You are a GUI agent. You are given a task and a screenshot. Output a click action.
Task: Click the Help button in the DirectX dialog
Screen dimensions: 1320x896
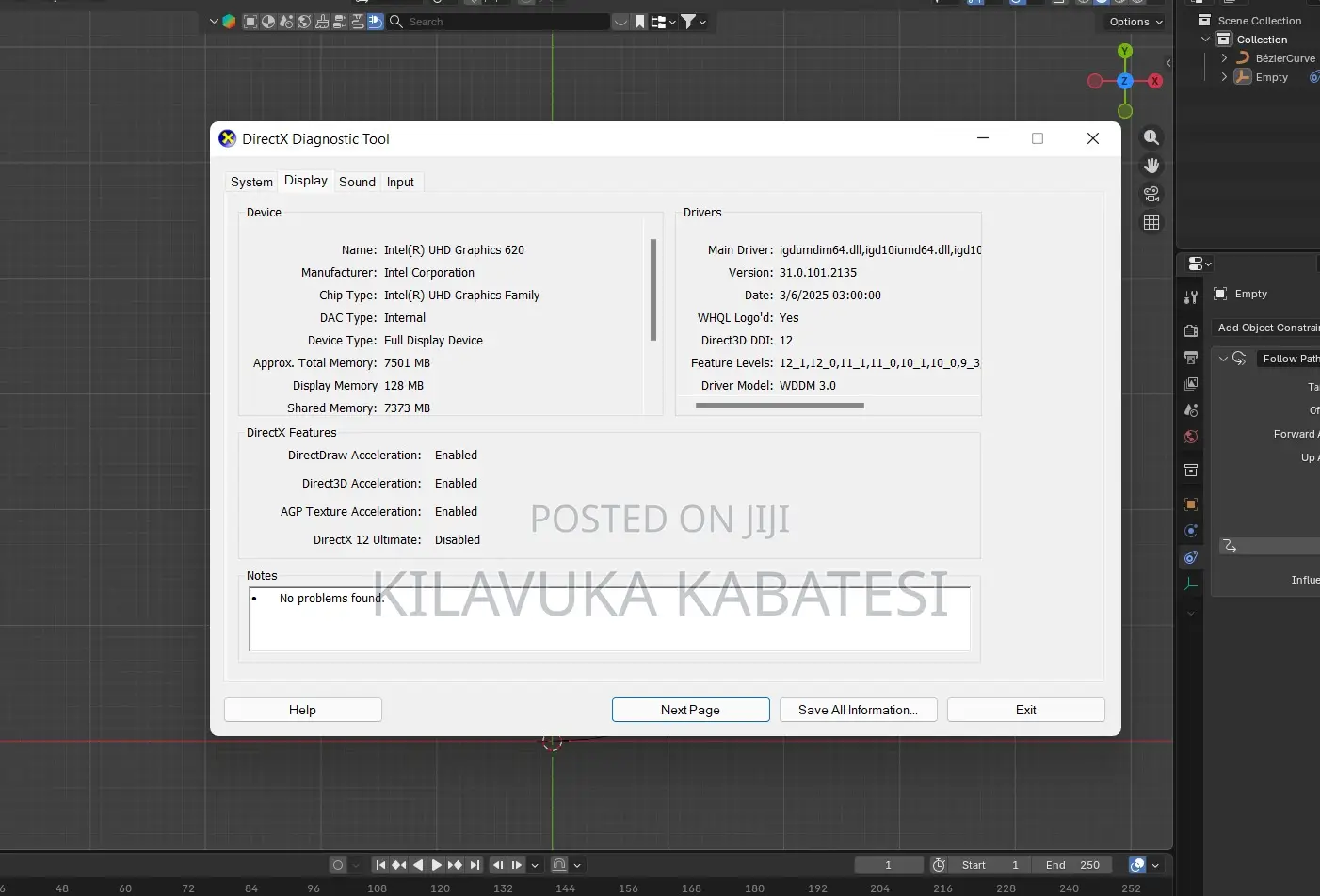coord(302,710)
